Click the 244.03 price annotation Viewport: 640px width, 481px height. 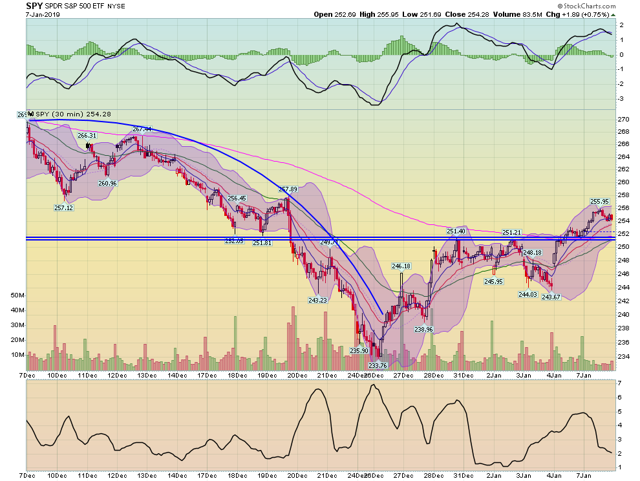528,294
